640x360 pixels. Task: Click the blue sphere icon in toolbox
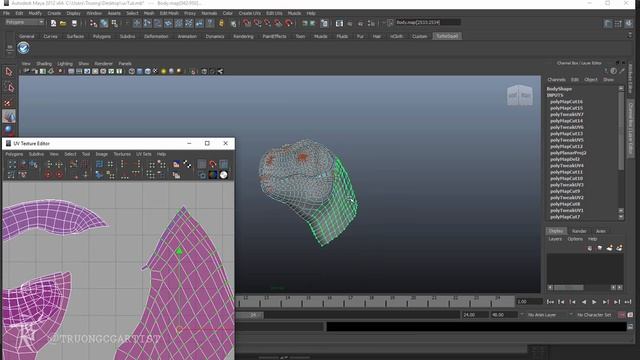[x=9, y=129]
